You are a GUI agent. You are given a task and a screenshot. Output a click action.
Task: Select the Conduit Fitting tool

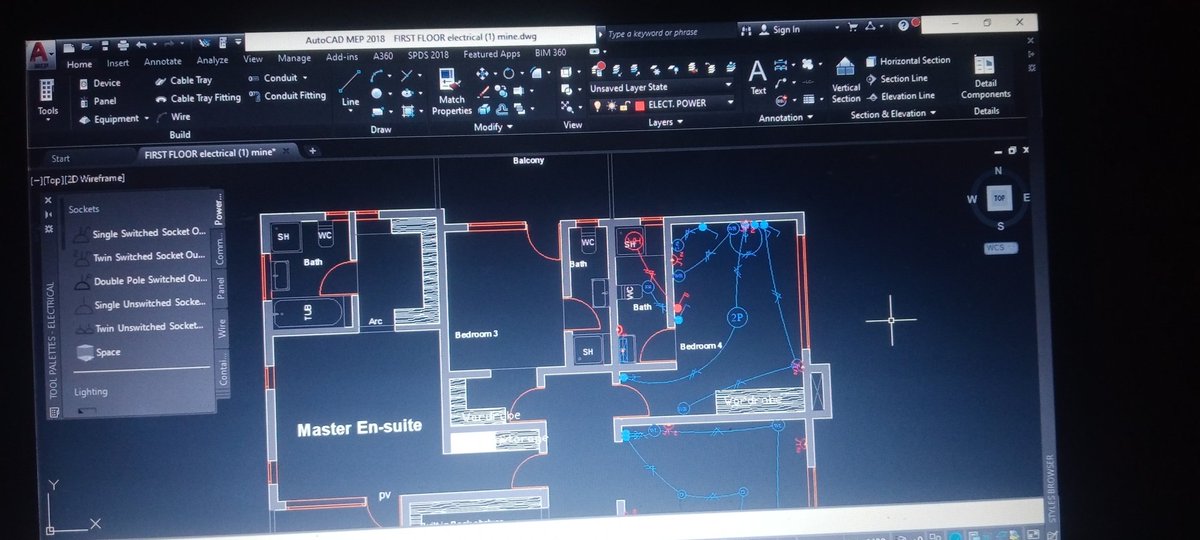coord(287,96)
